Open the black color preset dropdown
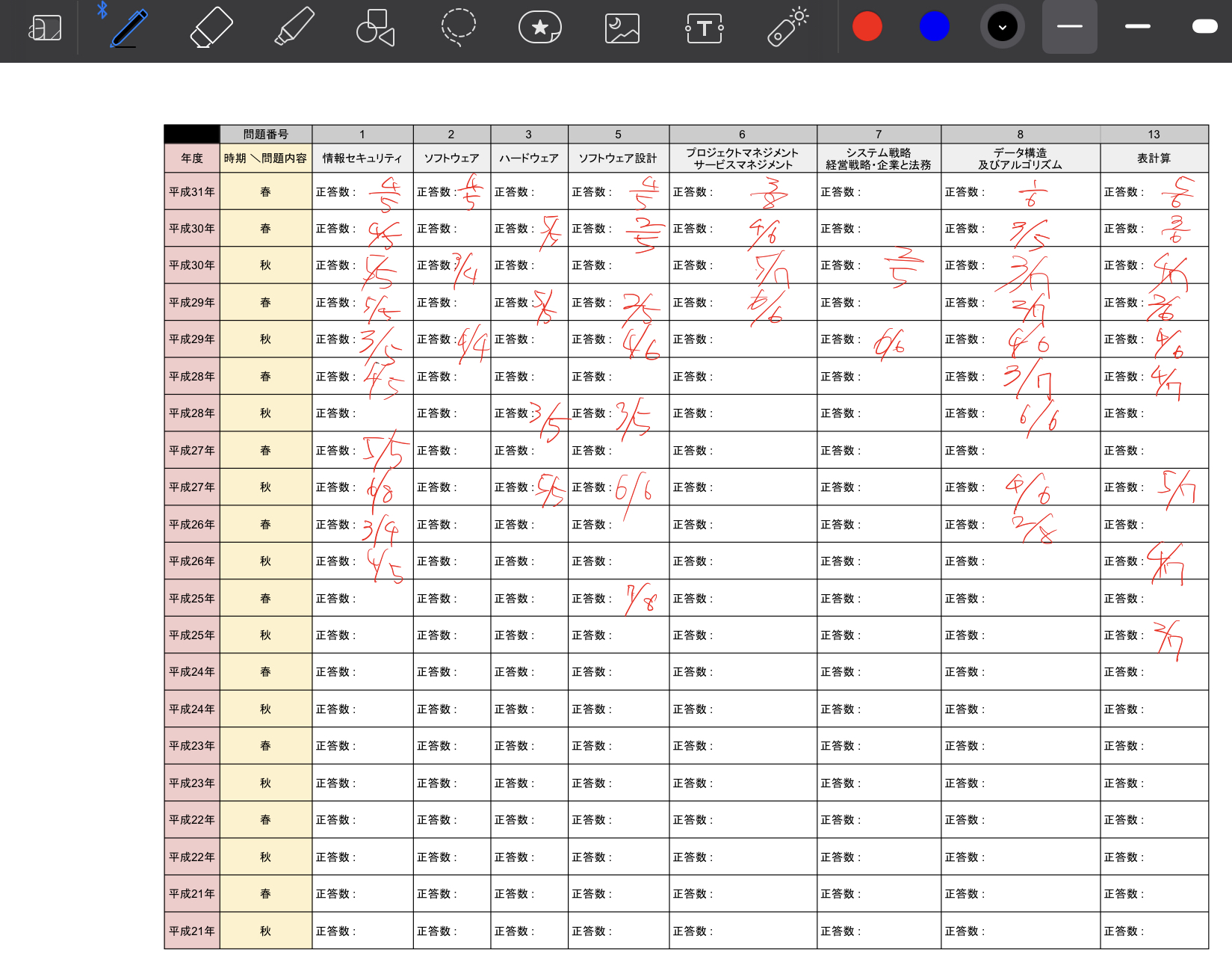The width and height of the screenshot is (1232, 968). coord(1002,27)
